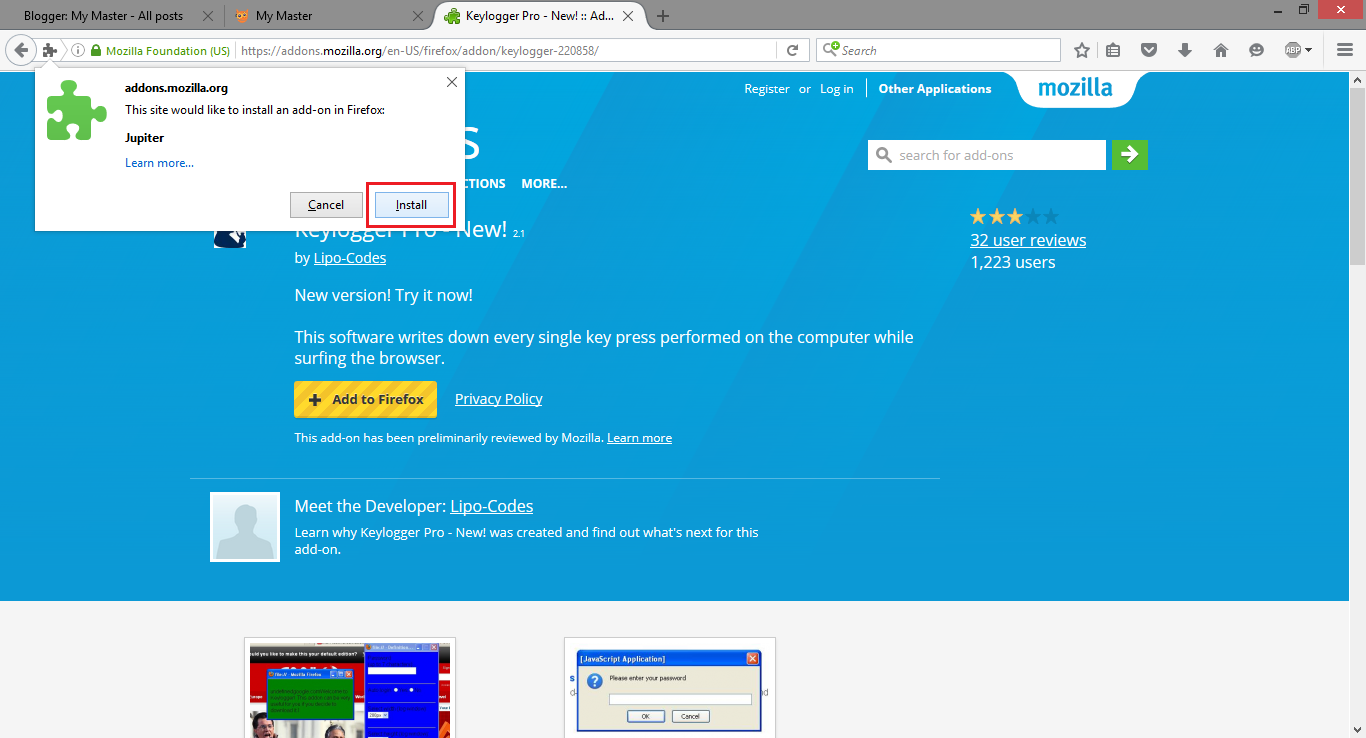Open the Log in link

(x=837, y=89)
